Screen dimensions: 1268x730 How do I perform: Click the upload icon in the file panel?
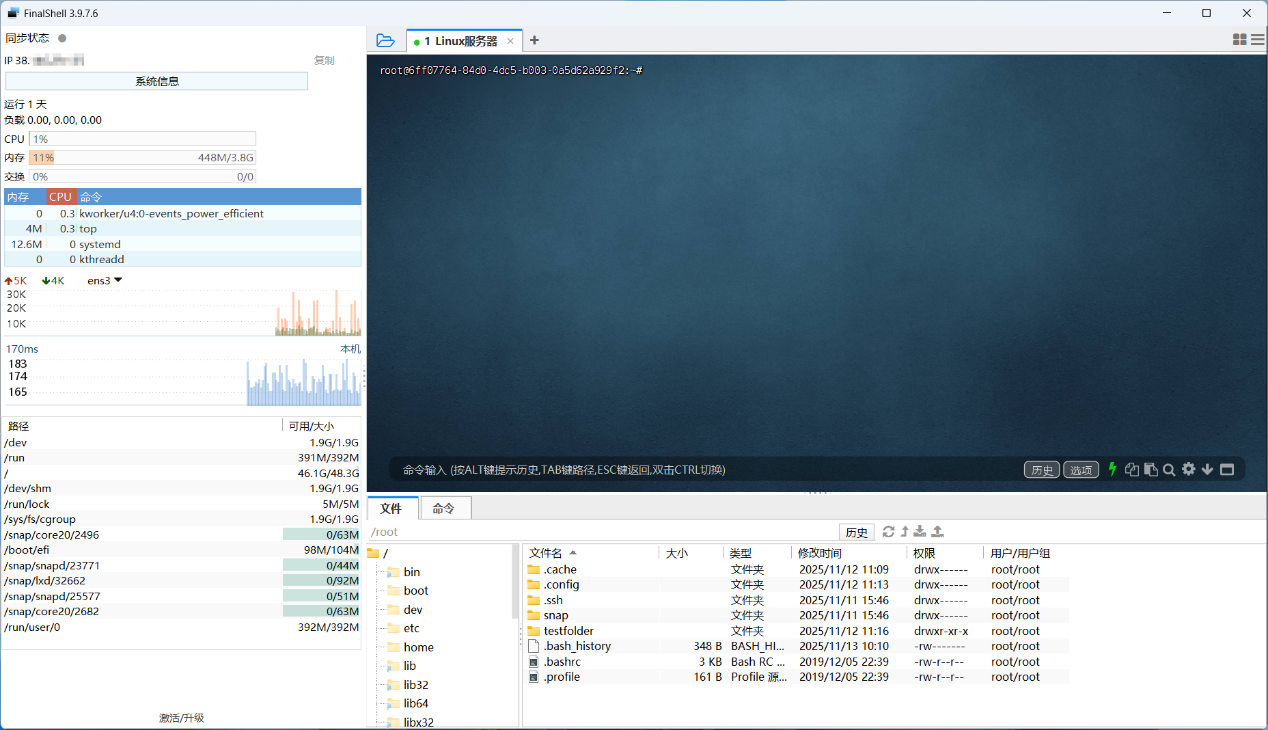click(937, 531)
